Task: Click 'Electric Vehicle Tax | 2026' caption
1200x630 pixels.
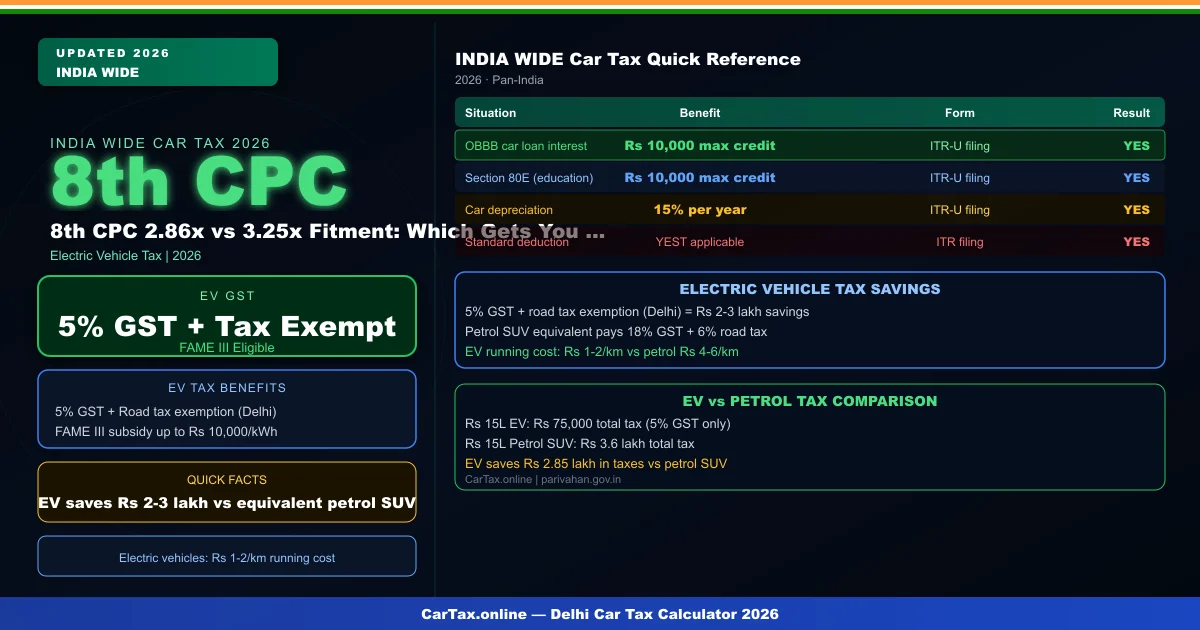Action: [126, 256]
